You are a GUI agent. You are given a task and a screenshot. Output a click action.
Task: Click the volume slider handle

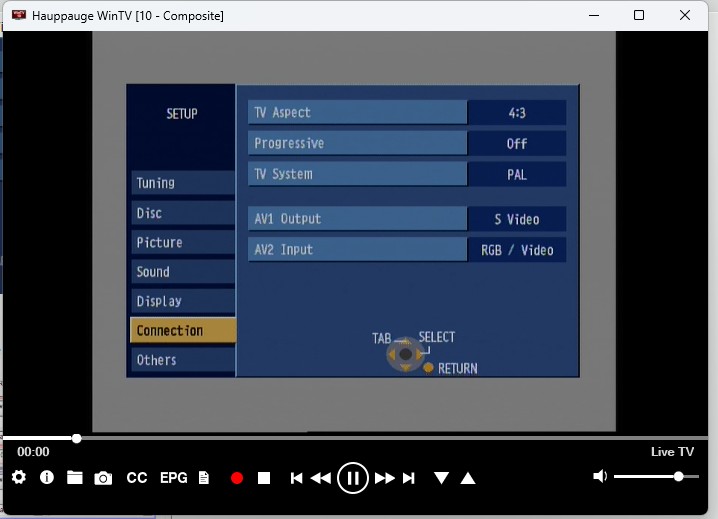click(x=679, y=476)
